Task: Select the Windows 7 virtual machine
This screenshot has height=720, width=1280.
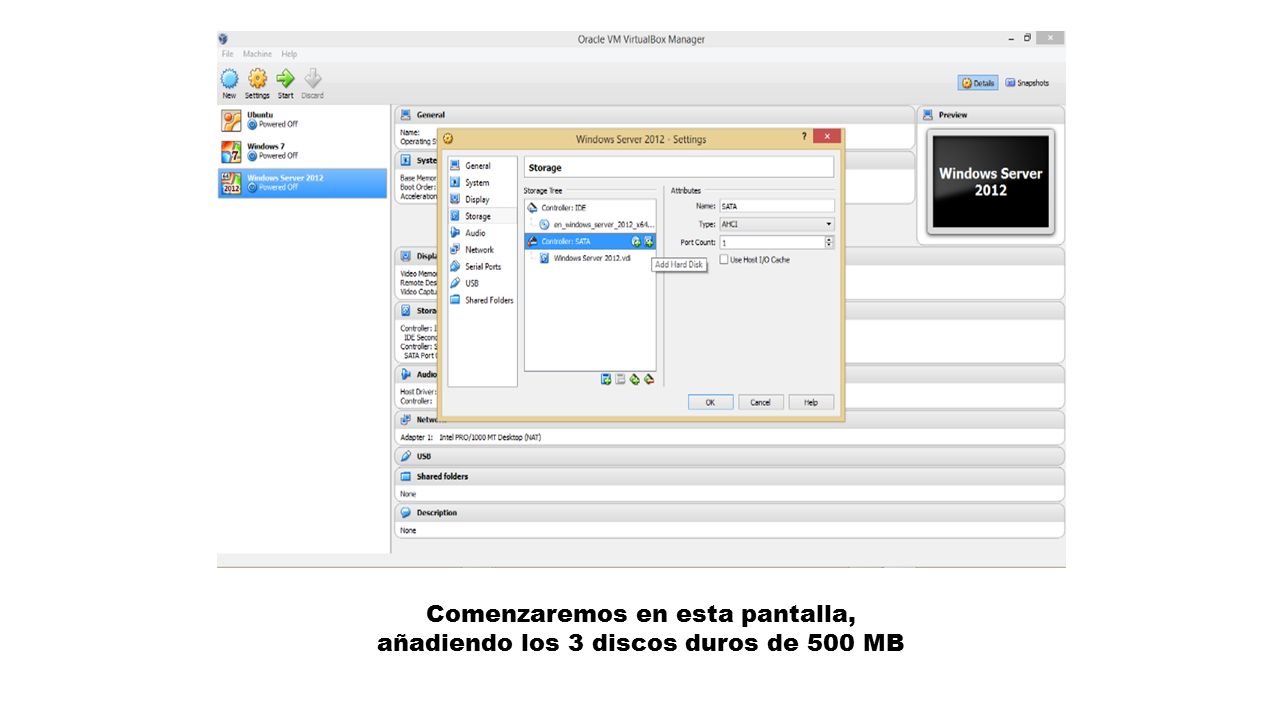Action: point(303,151)
